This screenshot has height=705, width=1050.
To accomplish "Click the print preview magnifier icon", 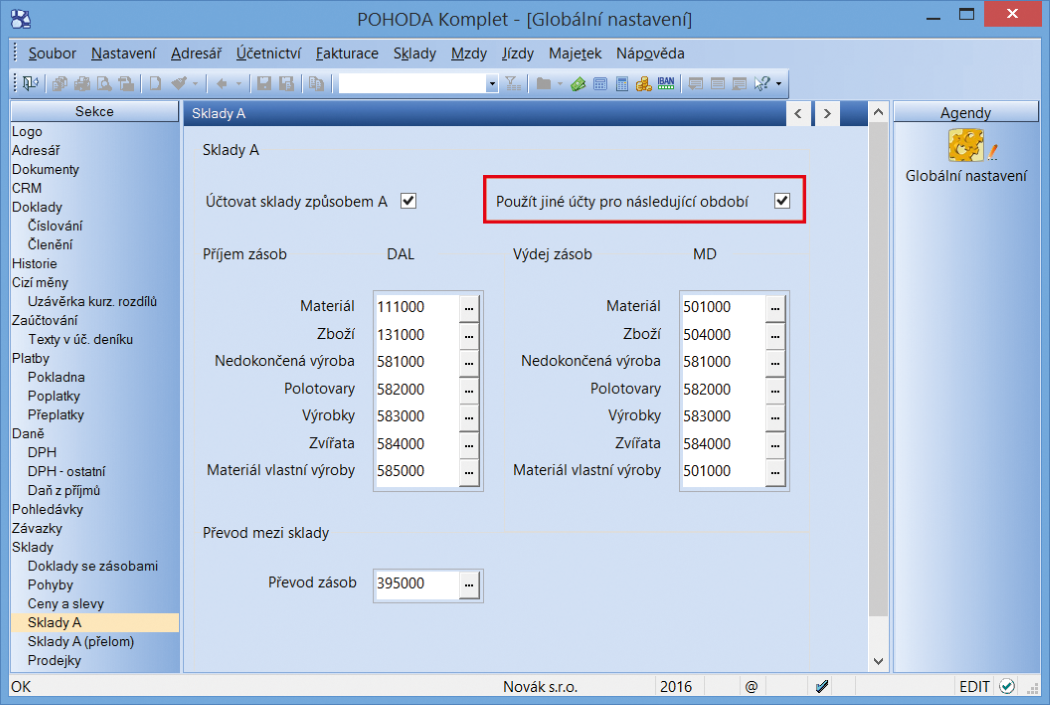I will (104, 84).
